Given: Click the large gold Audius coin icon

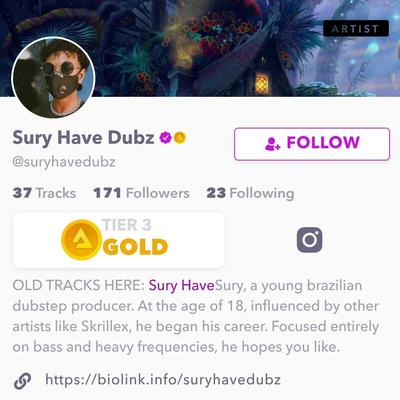Looking at the screenshot, I should 81,240.
